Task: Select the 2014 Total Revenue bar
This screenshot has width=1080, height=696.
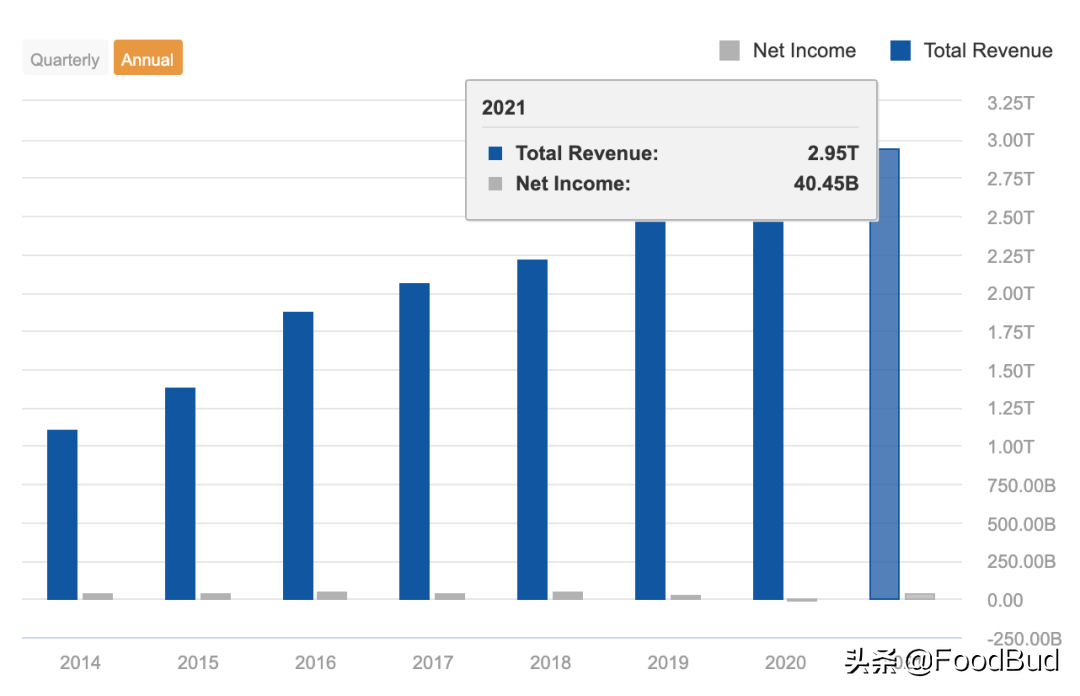Action: point(62,515)
